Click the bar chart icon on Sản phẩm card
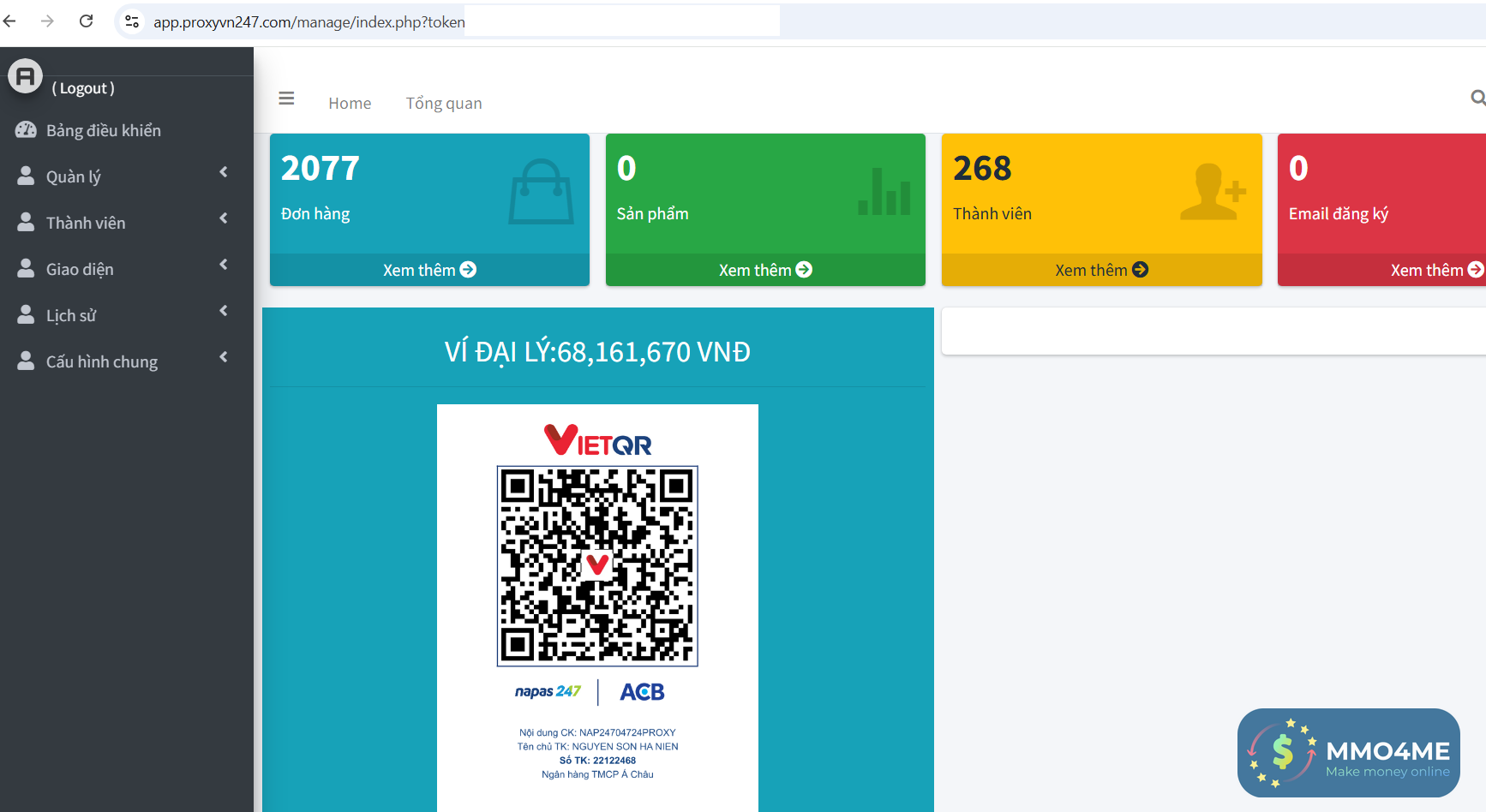1486x812 pixels. (884, 191)
